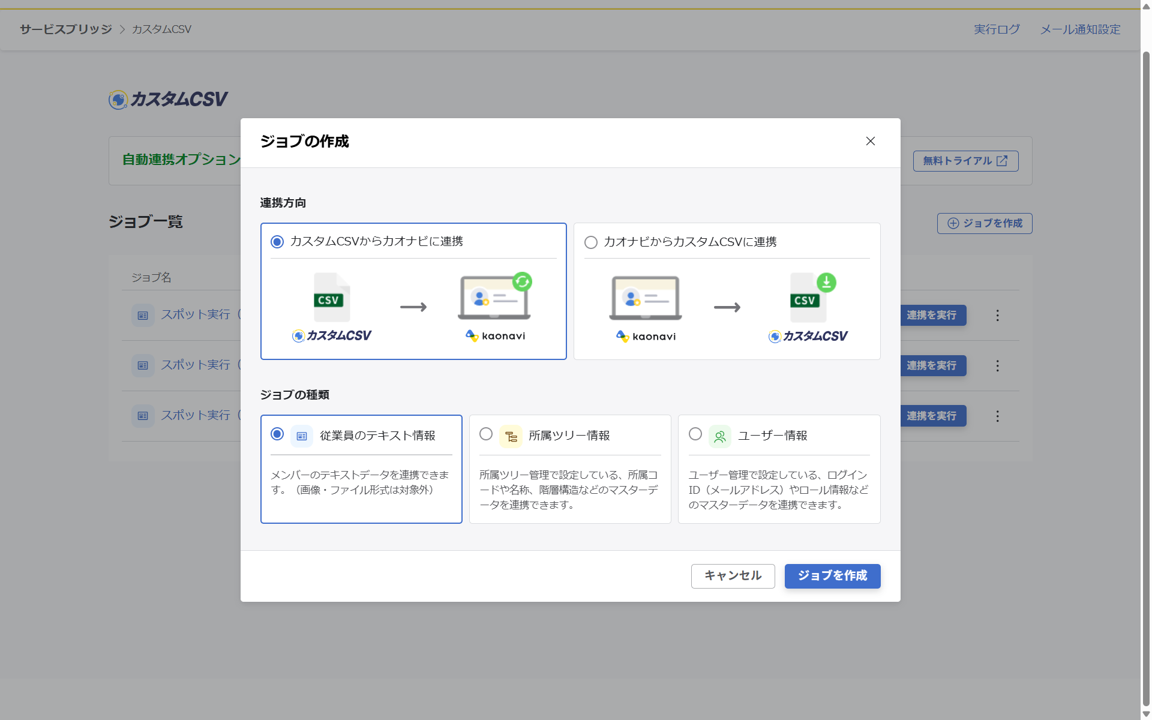Image resolution: width=1152 pixels, height=720 pixels.
Task: Click the カスタムCSV logo in first card
Action: pos(331,336)
